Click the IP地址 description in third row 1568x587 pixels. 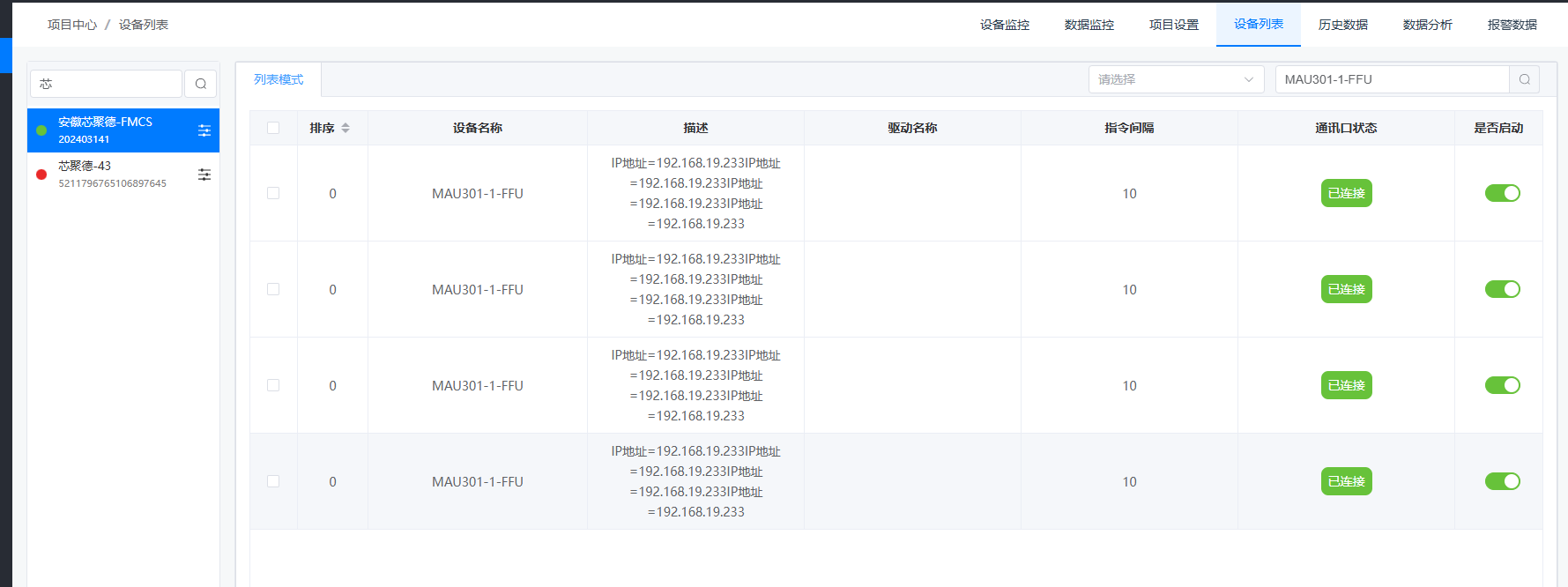pos(695,385)
